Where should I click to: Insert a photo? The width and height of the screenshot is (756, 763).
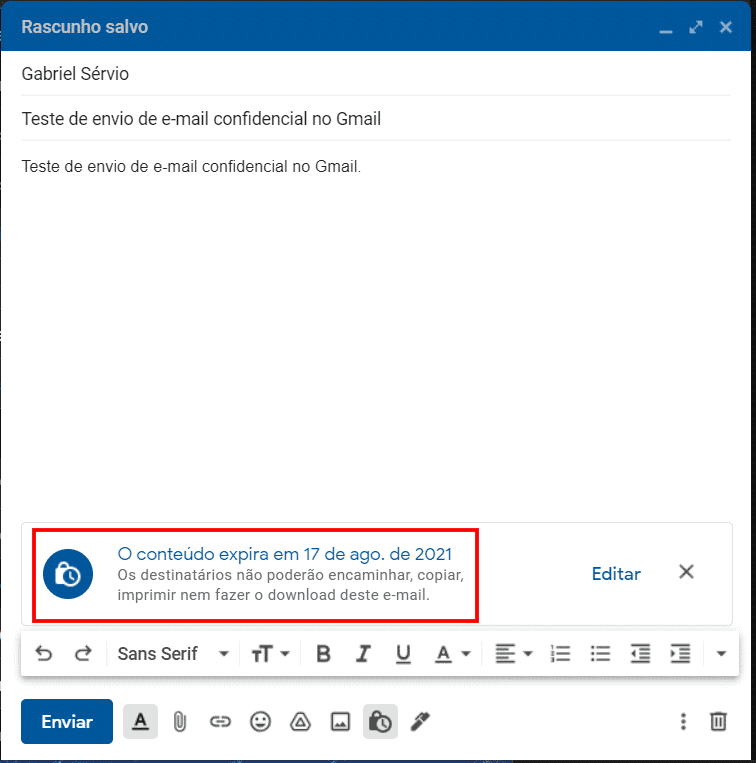point(340,721)
